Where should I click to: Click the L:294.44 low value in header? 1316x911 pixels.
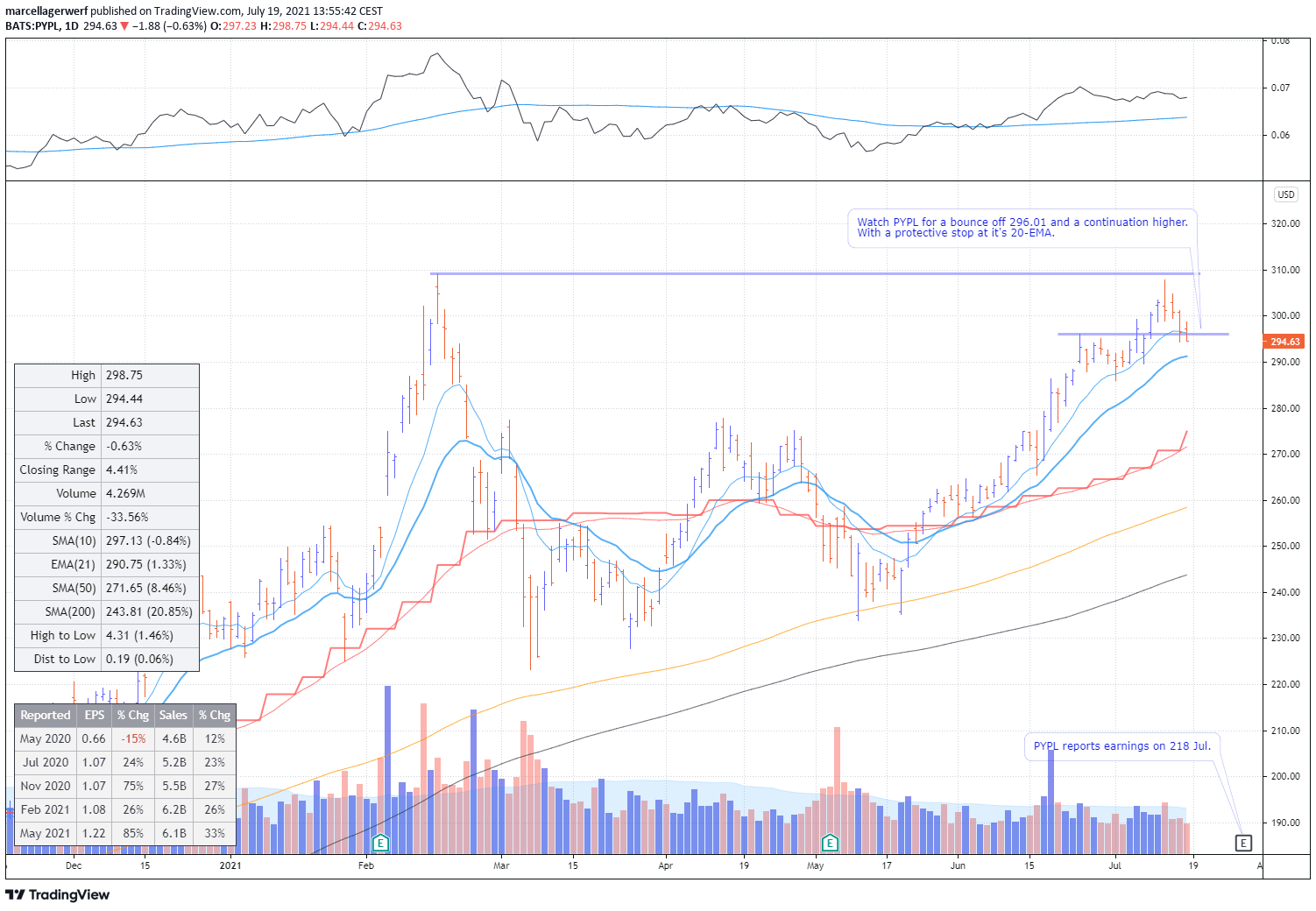(333, 26)
